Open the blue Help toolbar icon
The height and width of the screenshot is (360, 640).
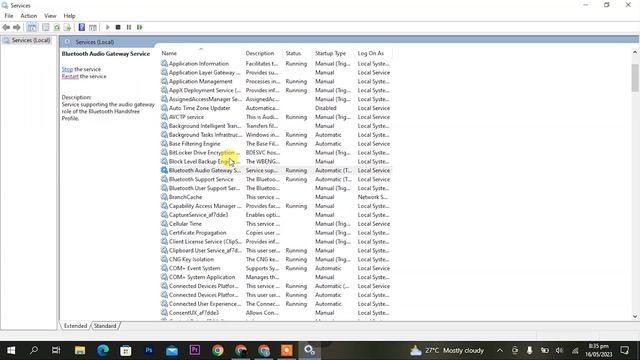point(82,27)
